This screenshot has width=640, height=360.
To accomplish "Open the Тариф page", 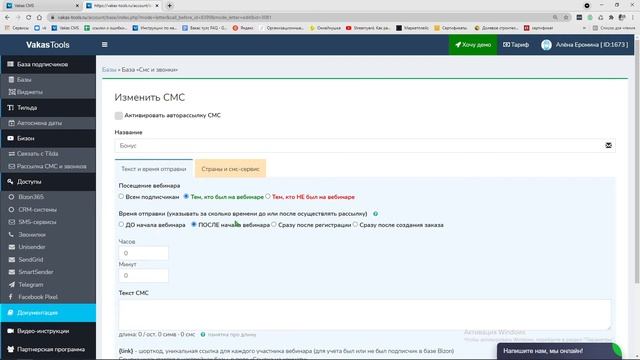I will tap(516, 45).
